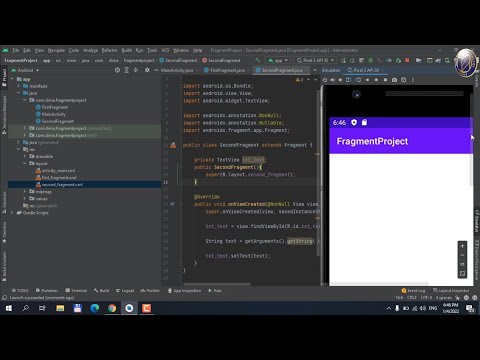The image size is (480, 360).
Task: Expand the mipmap folder
Action: pyautogui.click(x=25, y=192)
